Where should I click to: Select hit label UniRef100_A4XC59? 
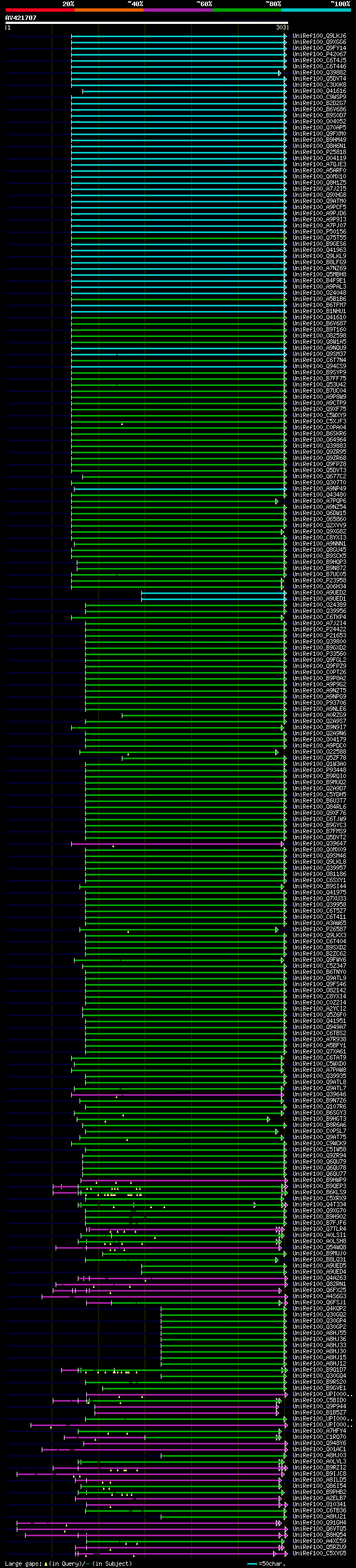point(319,1541)
